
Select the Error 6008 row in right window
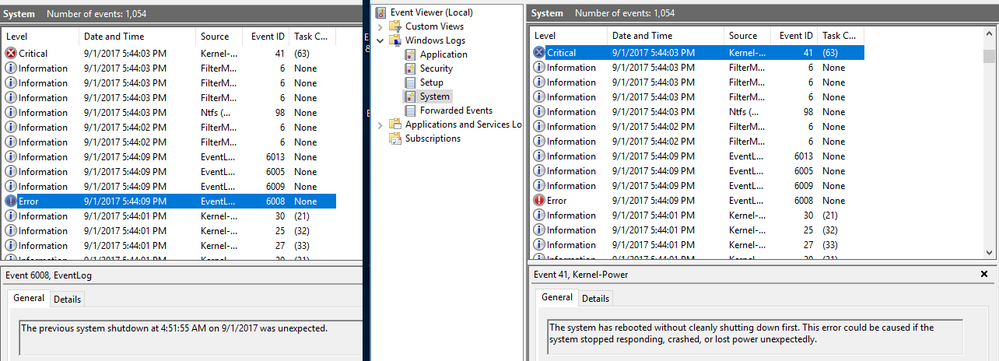point(697,200)
